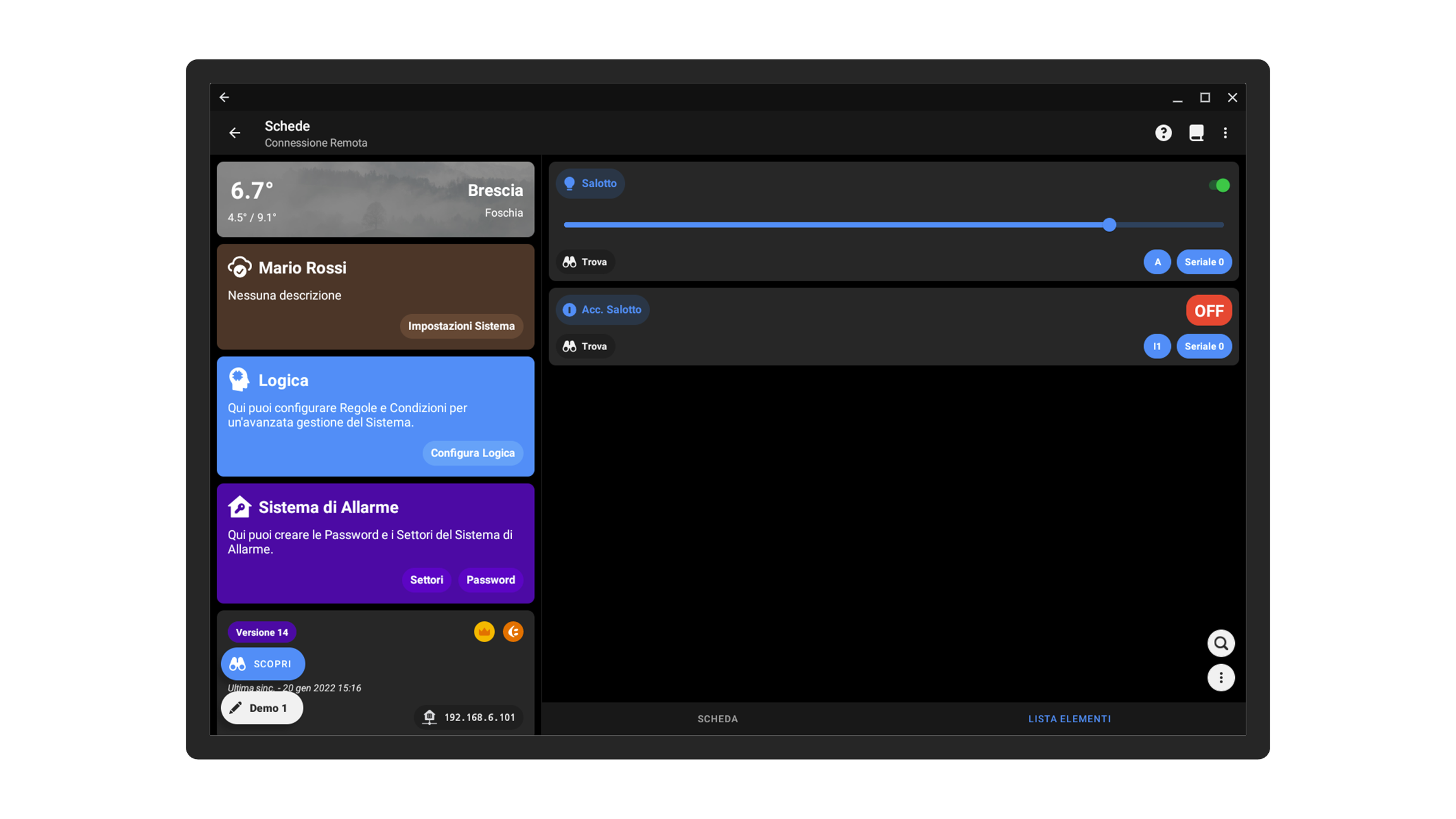Switch to the SCHEDA tab

click(717, 719)
